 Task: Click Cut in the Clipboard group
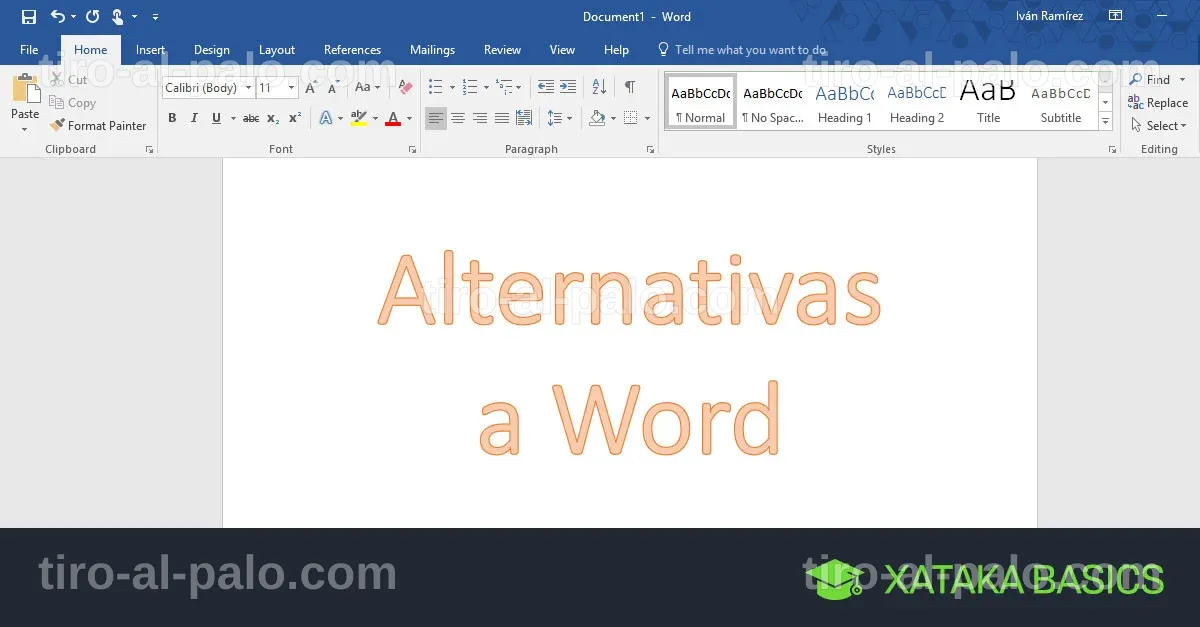pos(68,80)
